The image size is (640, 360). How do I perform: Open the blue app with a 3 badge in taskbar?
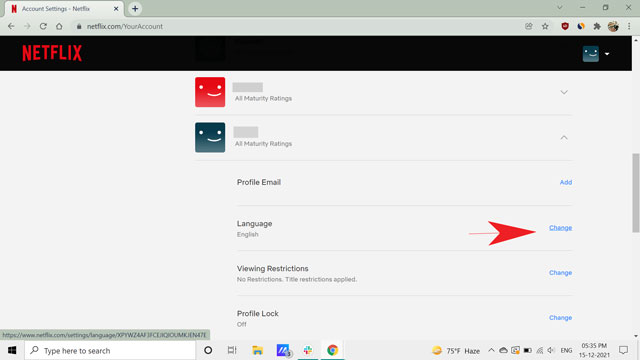[283, 350]
